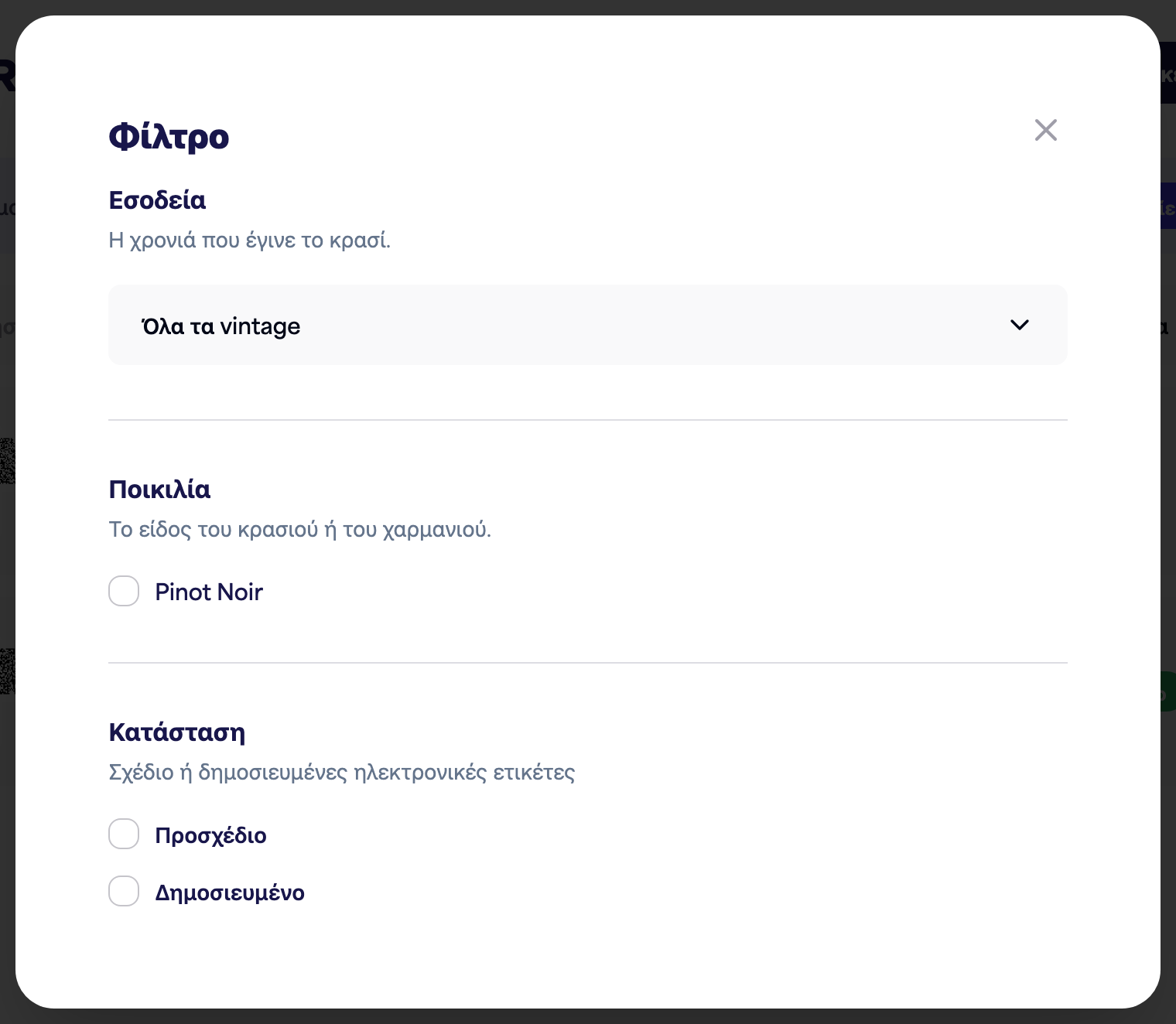Click the "Δημοσιευμένο" status label
Viewport: 1176px width, 1024px height.
tap(230, 893)
